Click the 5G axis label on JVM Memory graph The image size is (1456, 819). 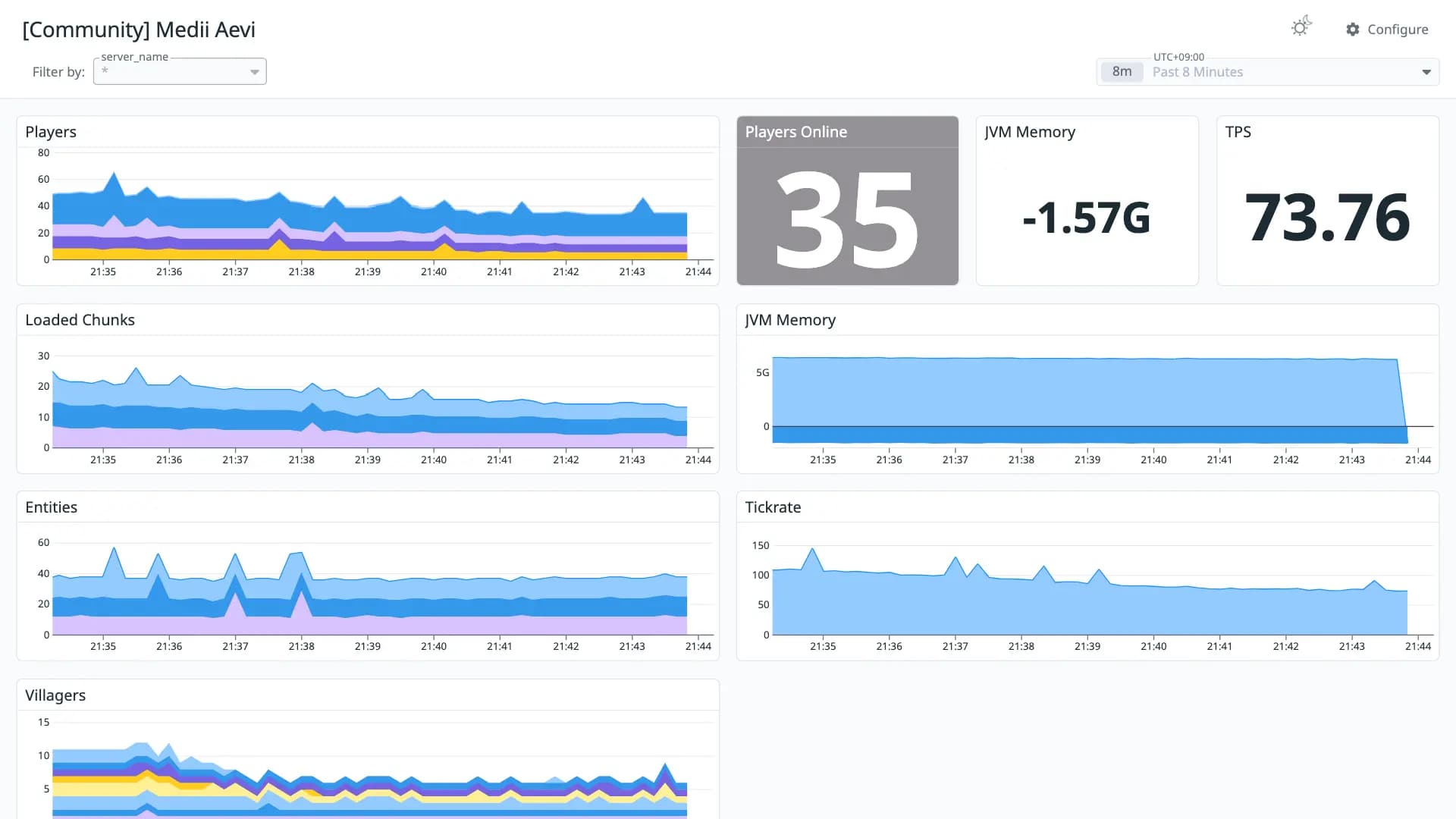[762, 372]
